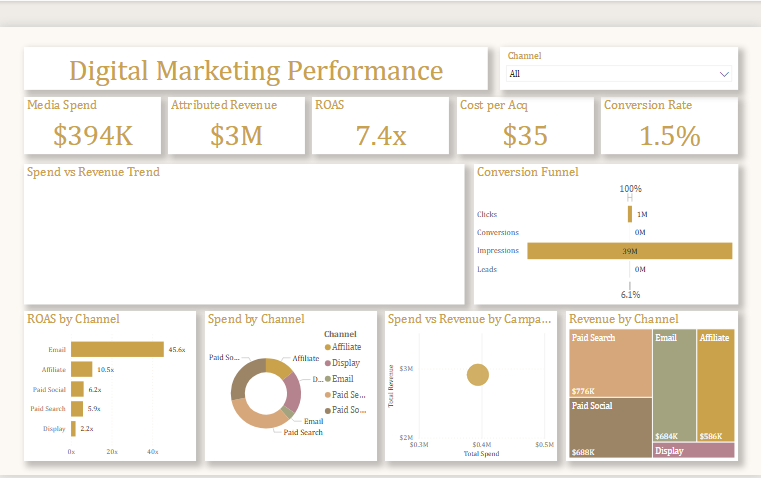
Task: Select the Paid Search 5.9x ROAS bar
Action: (x=77, y=409)
